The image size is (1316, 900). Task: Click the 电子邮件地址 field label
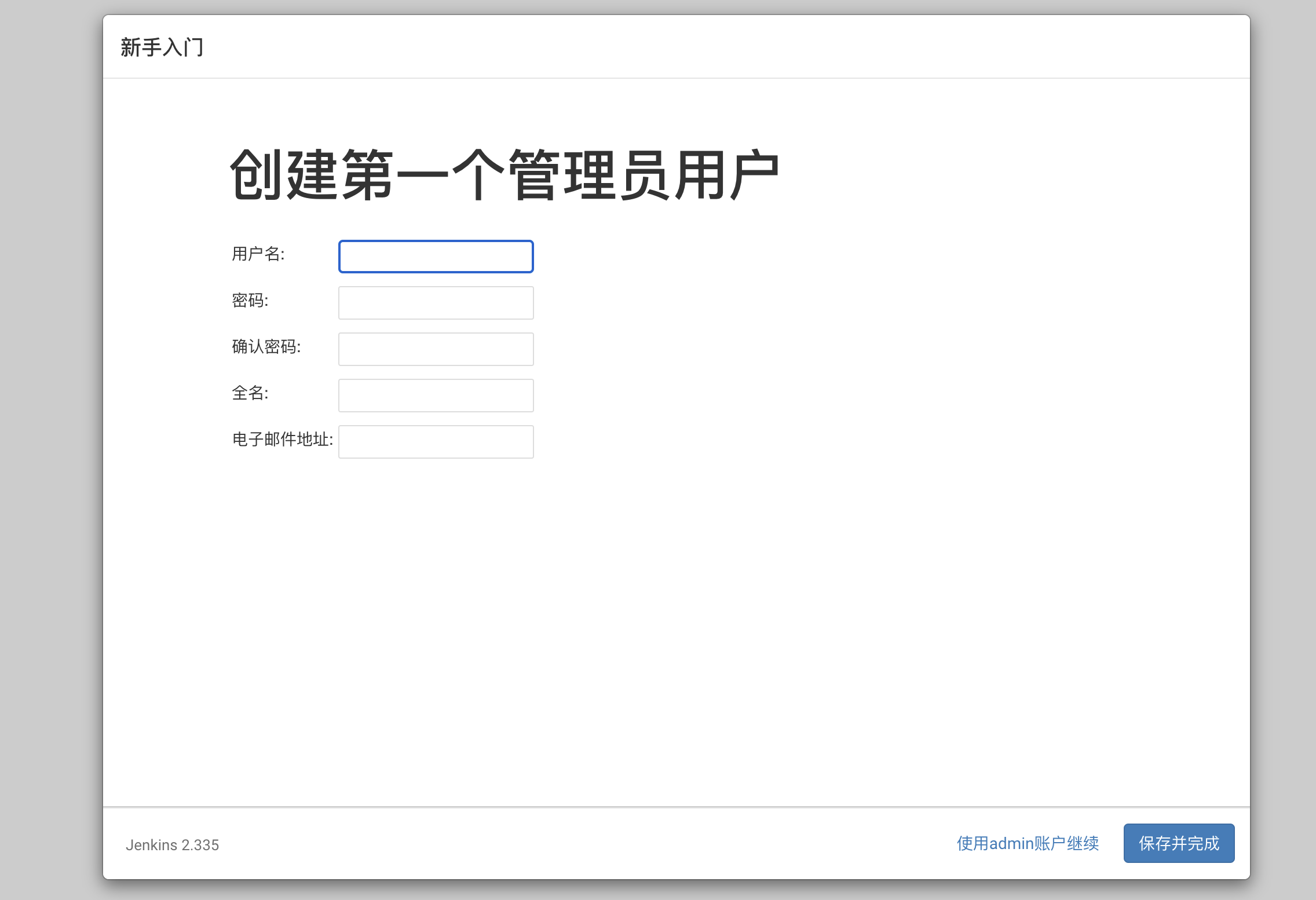click(282, 441)
